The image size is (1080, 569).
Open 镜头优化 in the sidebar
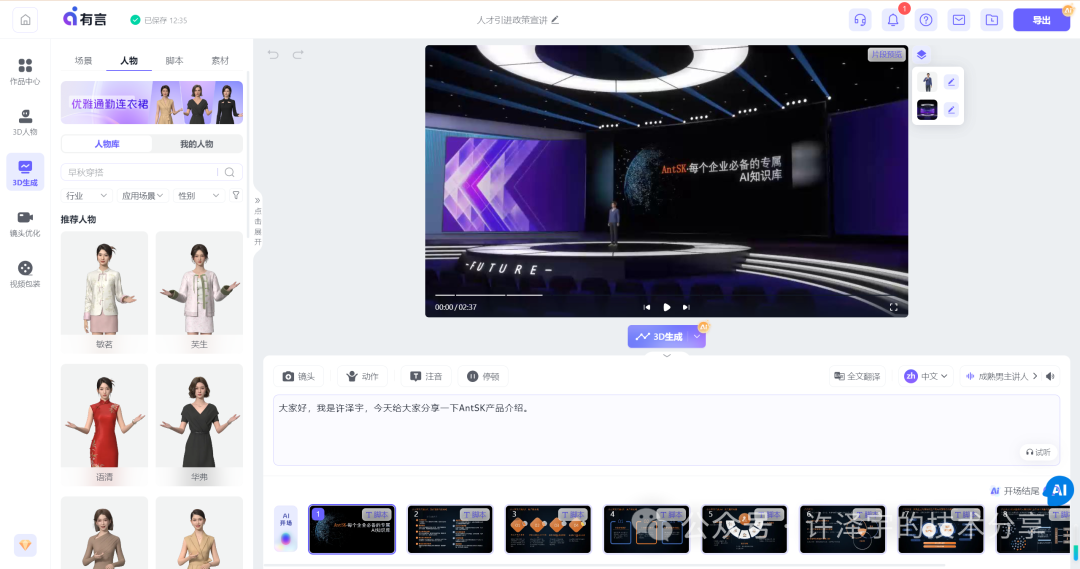[25, 224]
